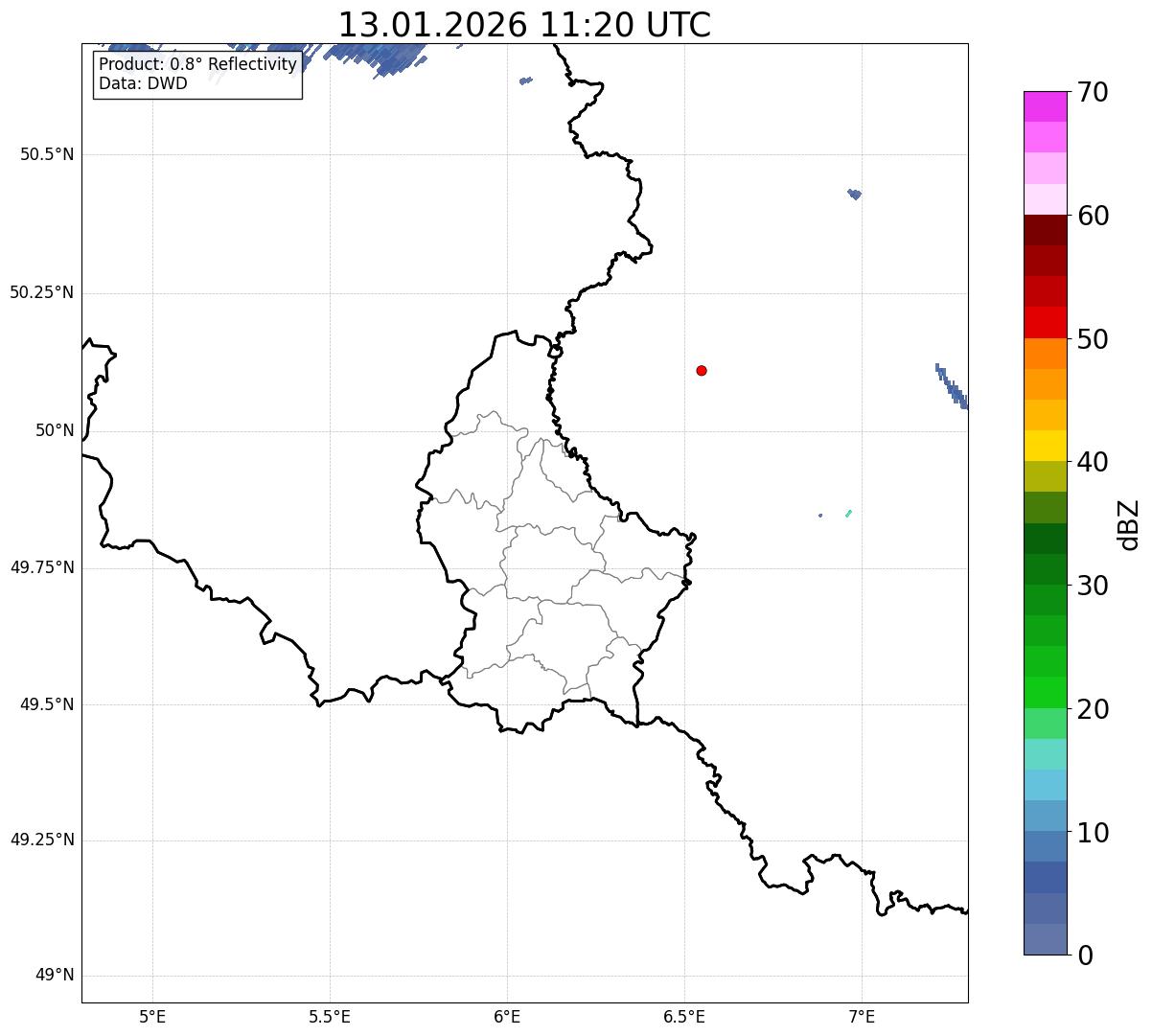Click the red location marker on the map
The image size is (1152, 1036).
pyautogui.click(x=702, y=371)
